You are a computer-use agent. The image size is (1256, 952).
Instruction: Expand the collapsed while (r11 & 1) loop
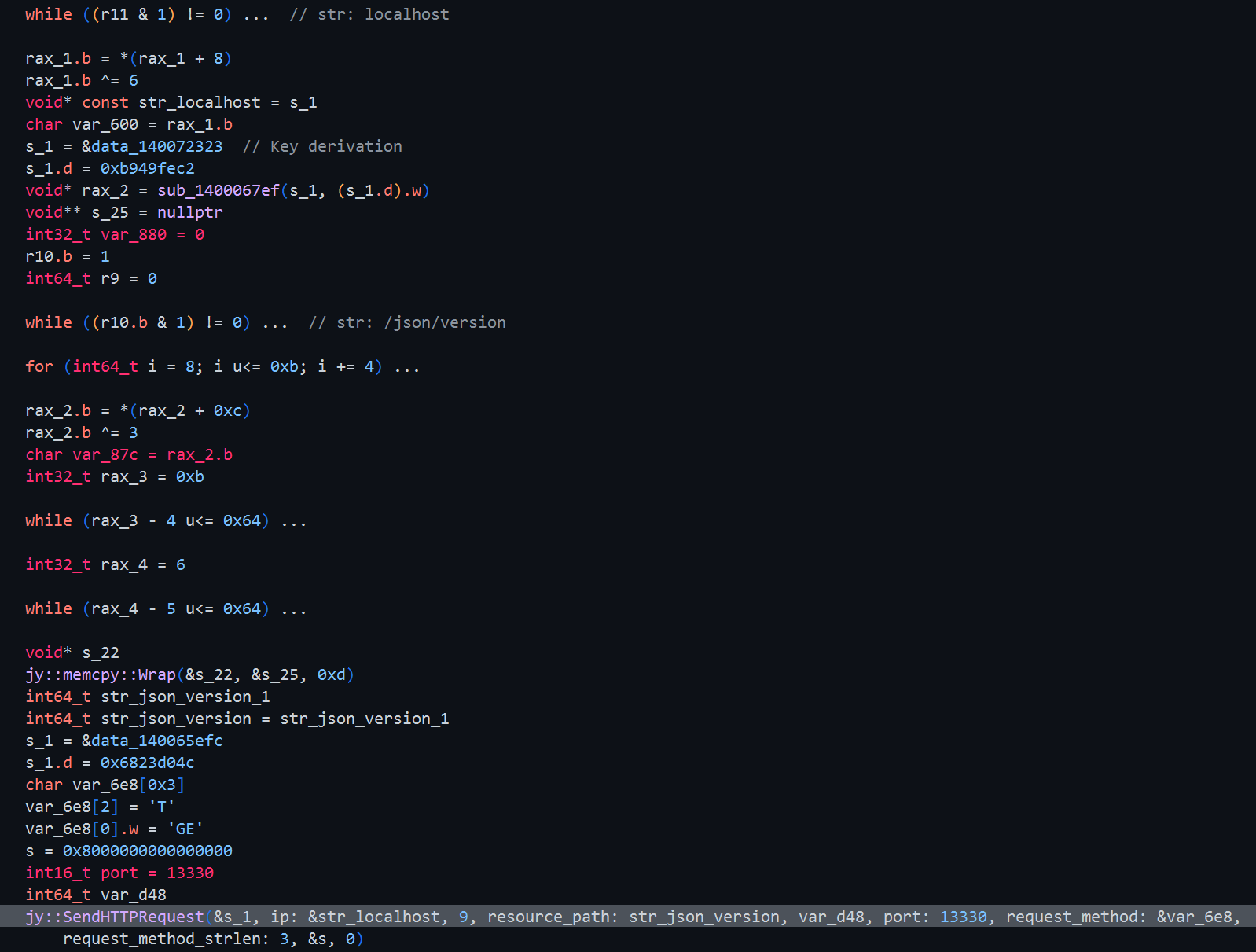click(x=256, y=15)
